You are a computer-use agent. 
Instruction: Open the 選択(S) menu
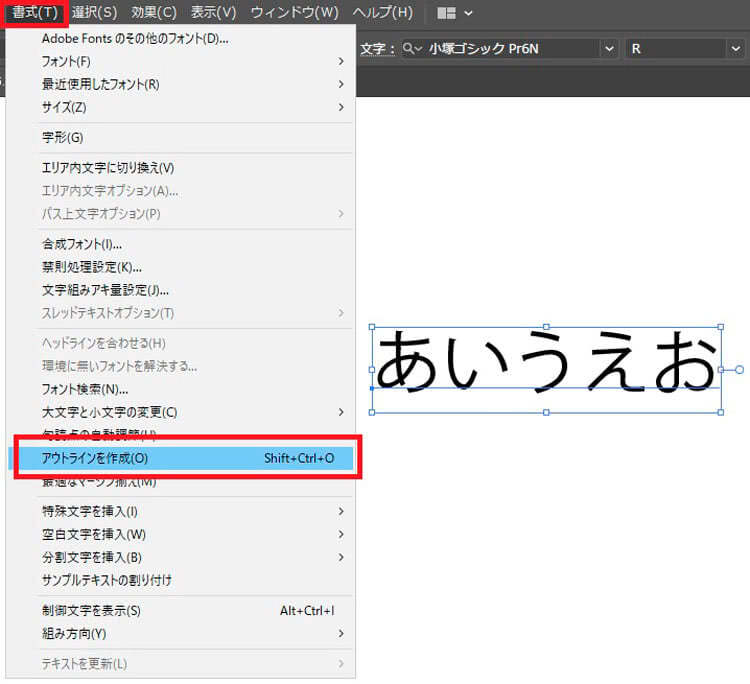(x=94, y=13)
